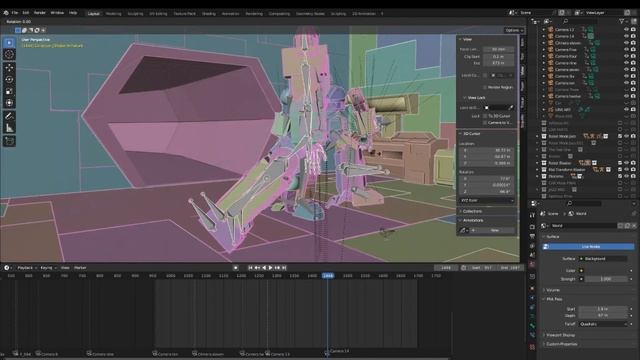Toggle eye icon for Camera twelve
This screenshot has height=360, width=640.
[627, 96]
